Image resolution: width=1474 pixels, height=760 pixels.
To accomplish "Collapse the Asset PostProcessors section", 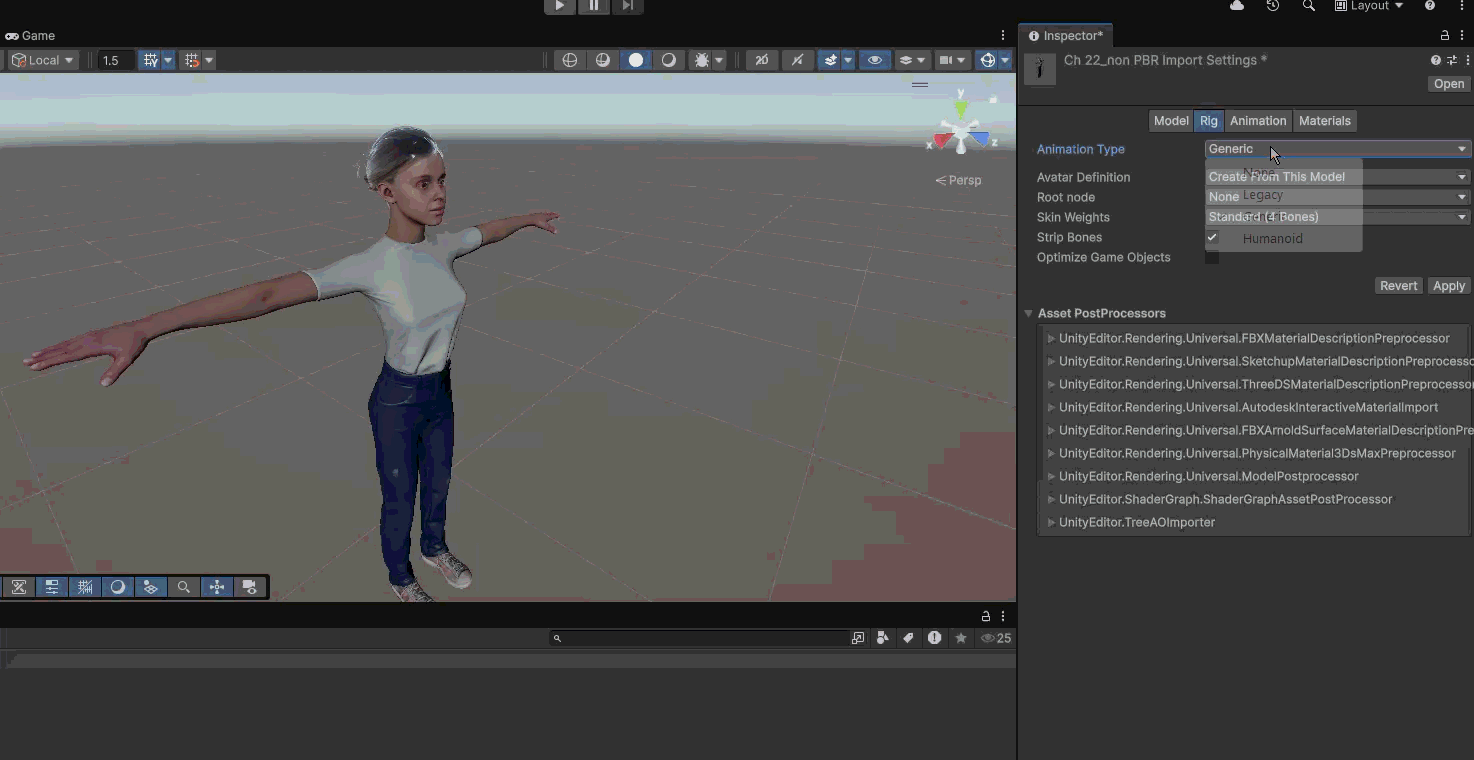I will [1028, 313].
